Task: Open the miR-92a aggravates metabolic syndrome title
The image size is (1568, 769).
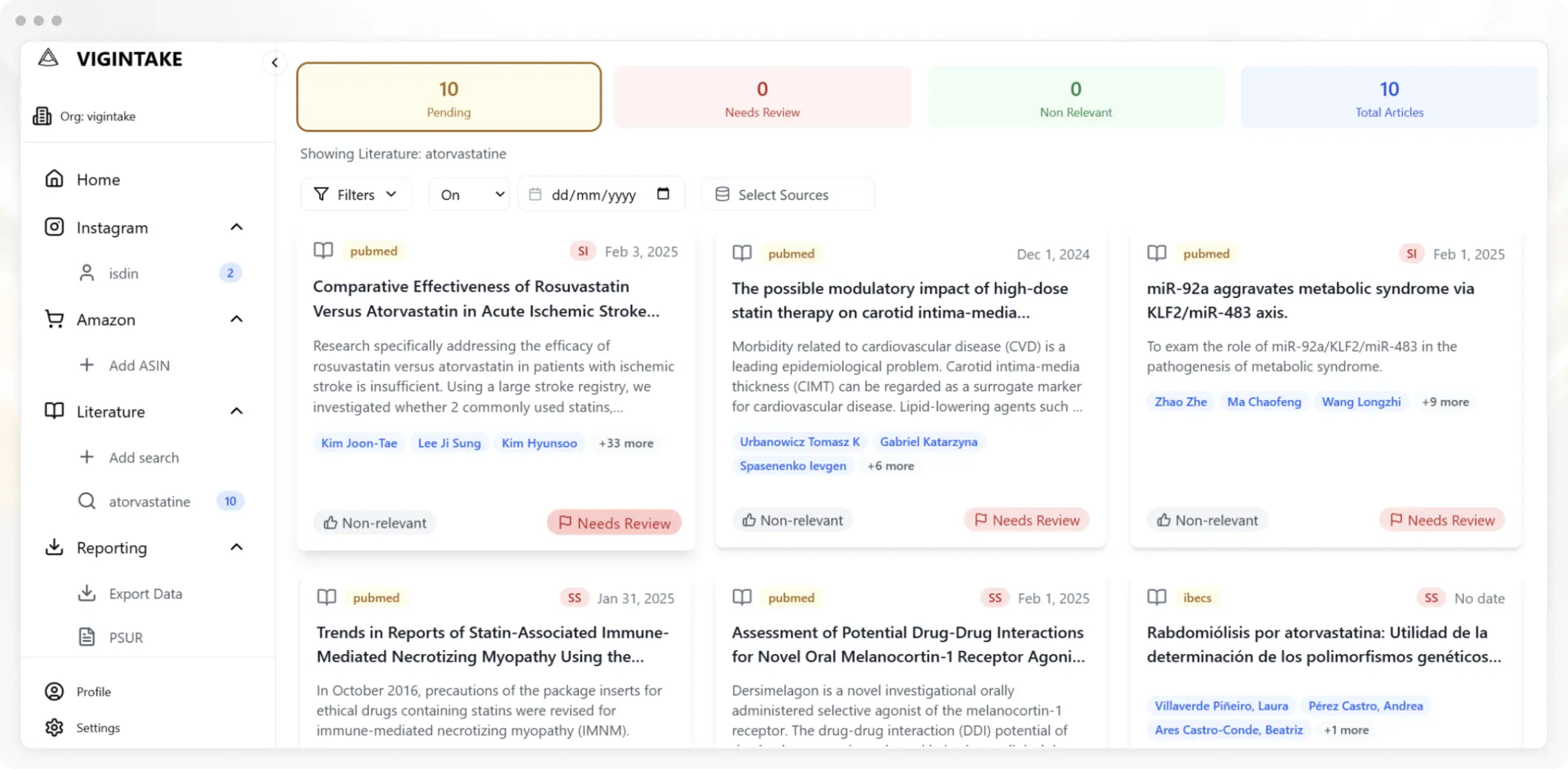Action: [x=1310, y=300]
